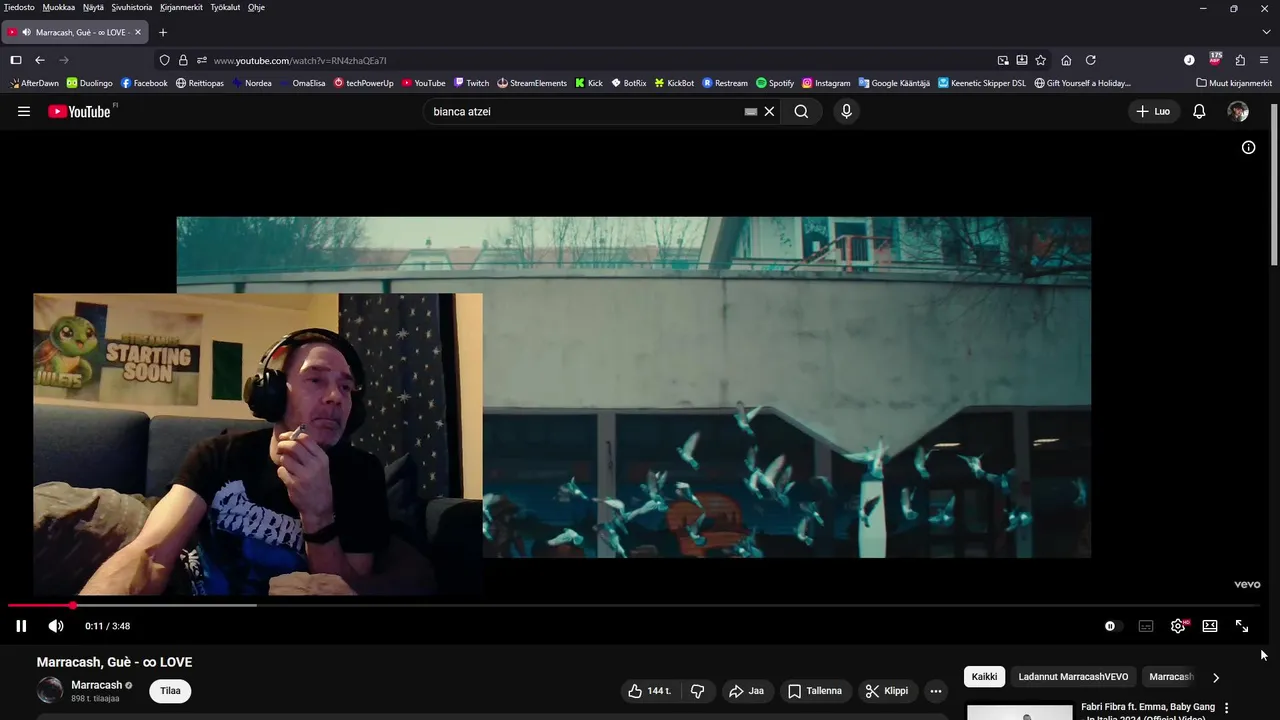Open the Näytä menu
This screenshot has height=720, width=1280.
point(93,7)
